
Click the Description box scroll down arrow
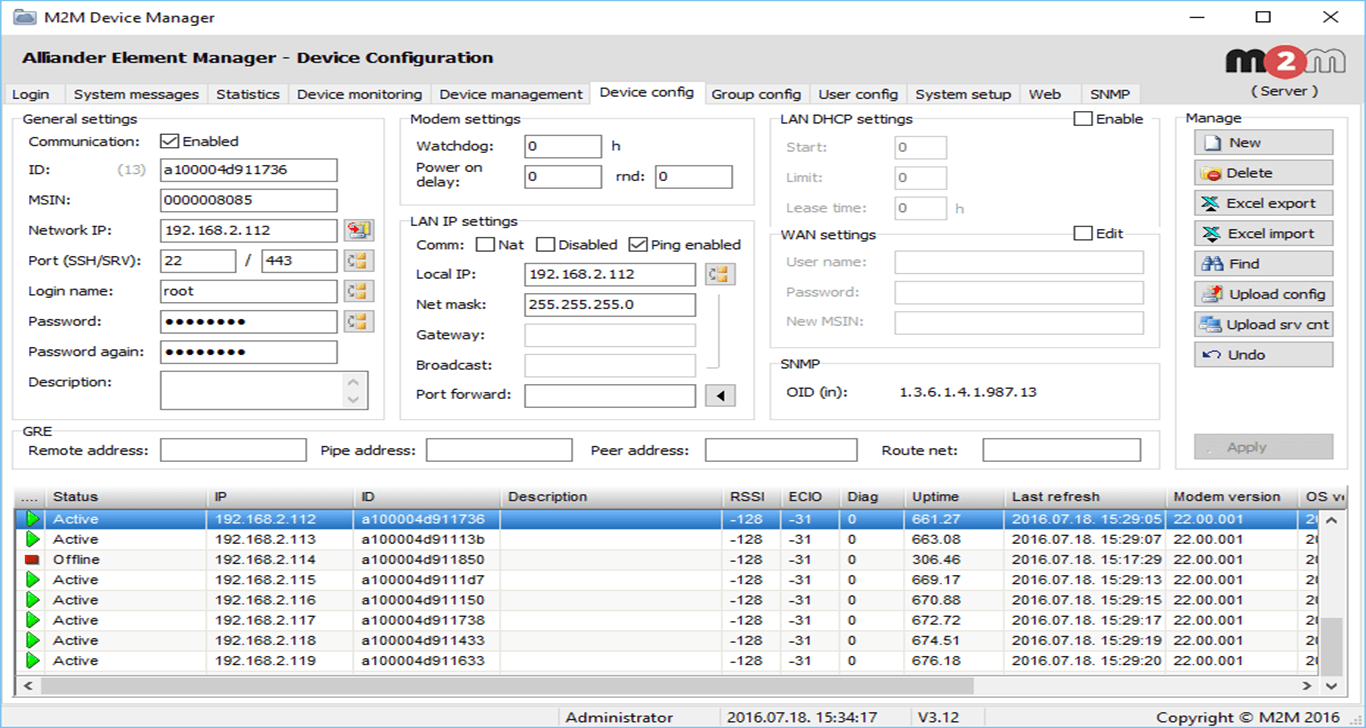[x=352, y=400]
